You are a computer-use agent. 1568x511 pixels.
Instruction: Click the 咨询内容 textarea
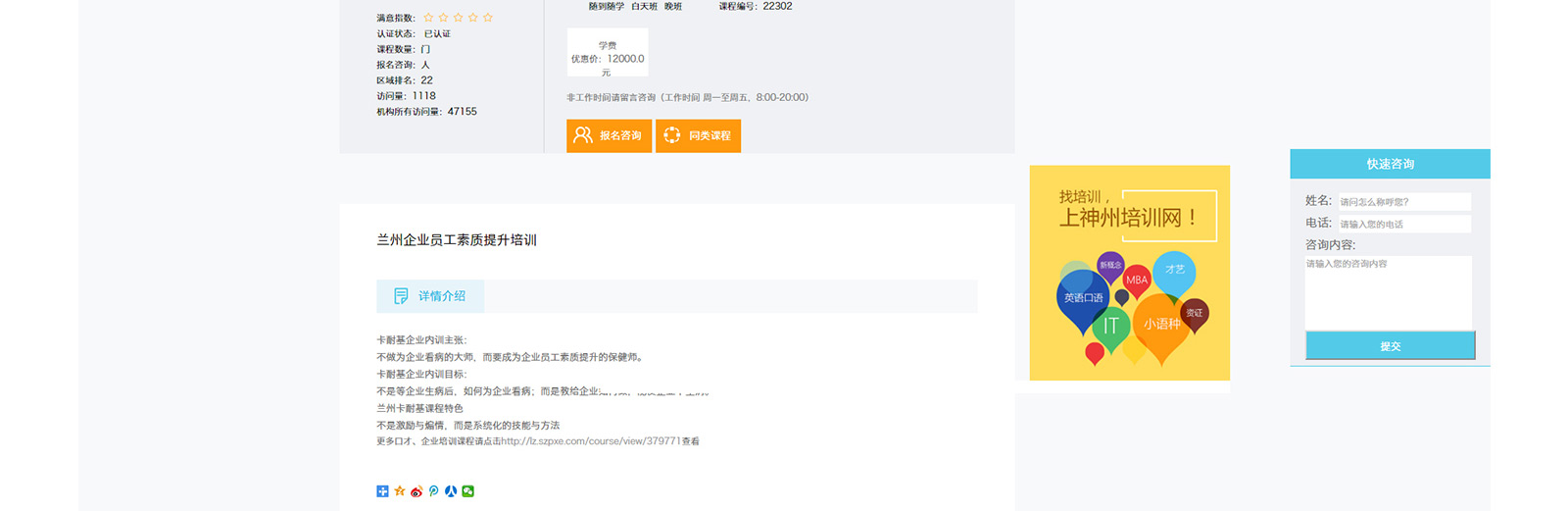click(1388, 293)
